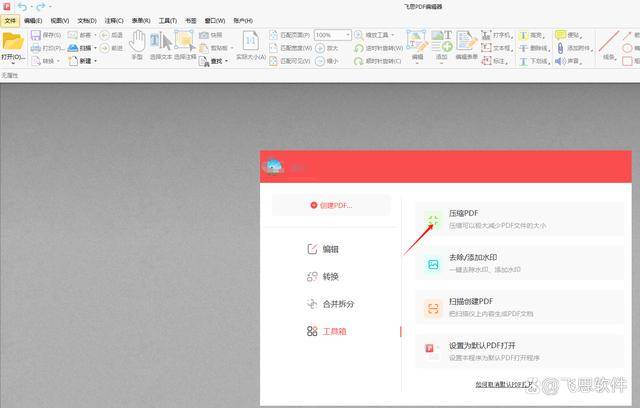
Task: Choose Compress PDF (压缩PDF) in the dialog
Action: tap(520, 219)
